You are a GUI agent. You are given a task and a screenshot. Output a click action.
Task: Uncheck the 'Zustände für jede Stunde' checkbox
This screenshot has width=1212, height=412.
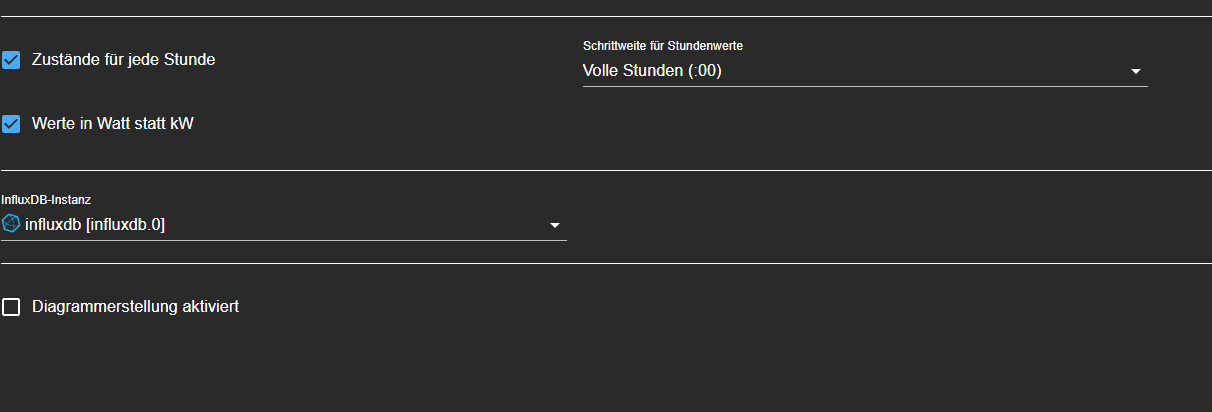(11, 60)
